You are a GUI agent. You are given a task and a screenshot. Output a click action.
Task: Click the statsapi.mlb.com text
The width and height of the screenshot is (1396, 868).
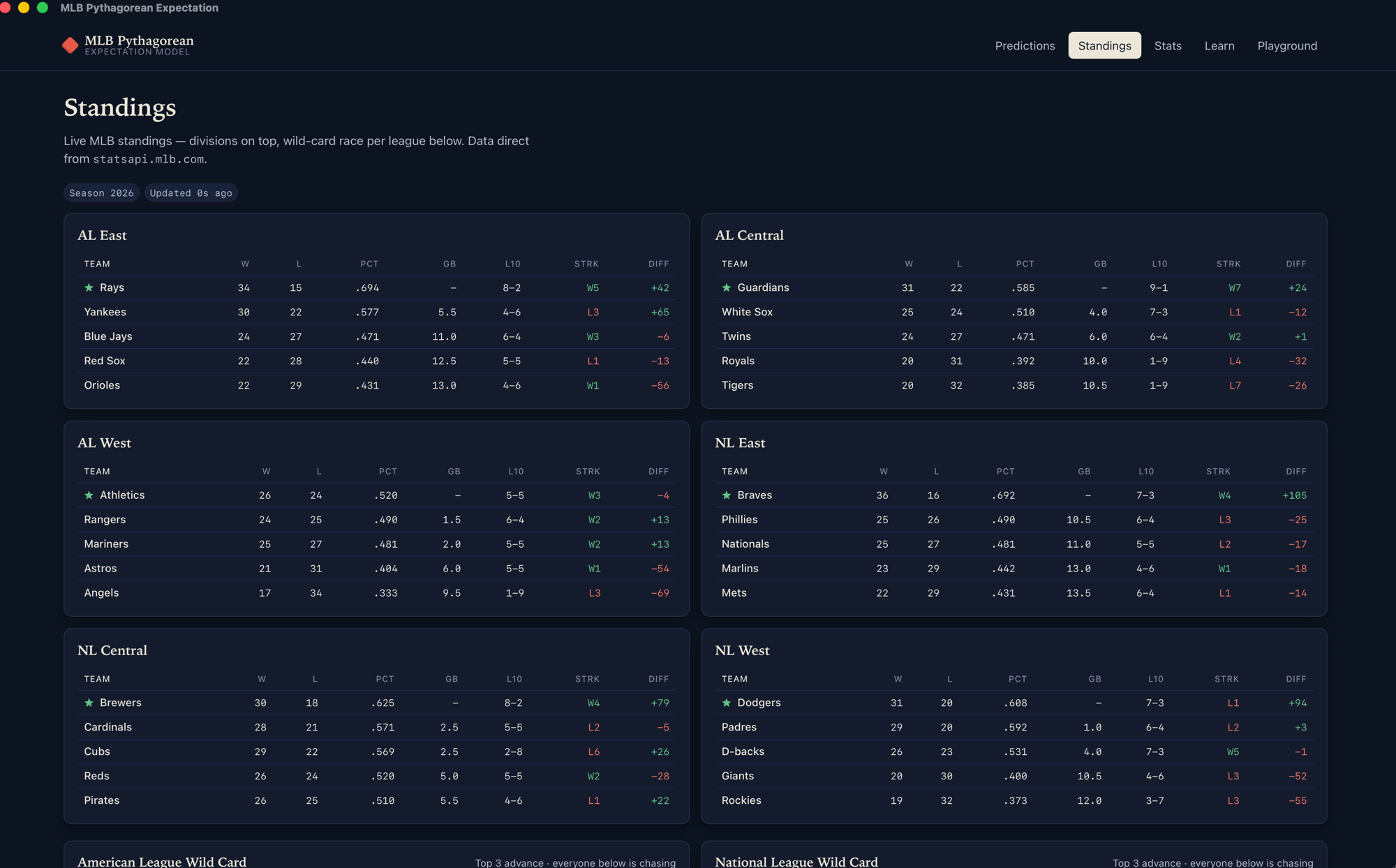[149, 159]
